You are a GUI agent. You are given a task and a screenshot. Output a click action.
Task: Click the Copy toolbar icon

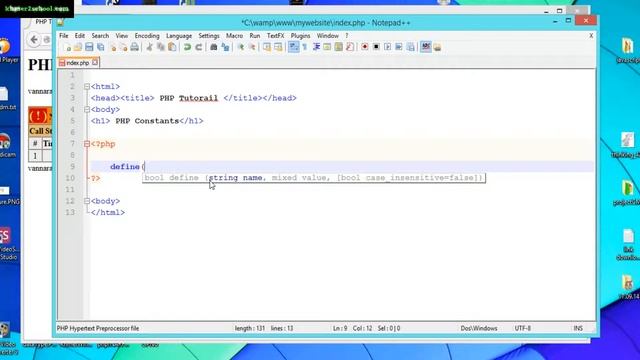click(x=161, y=47)
